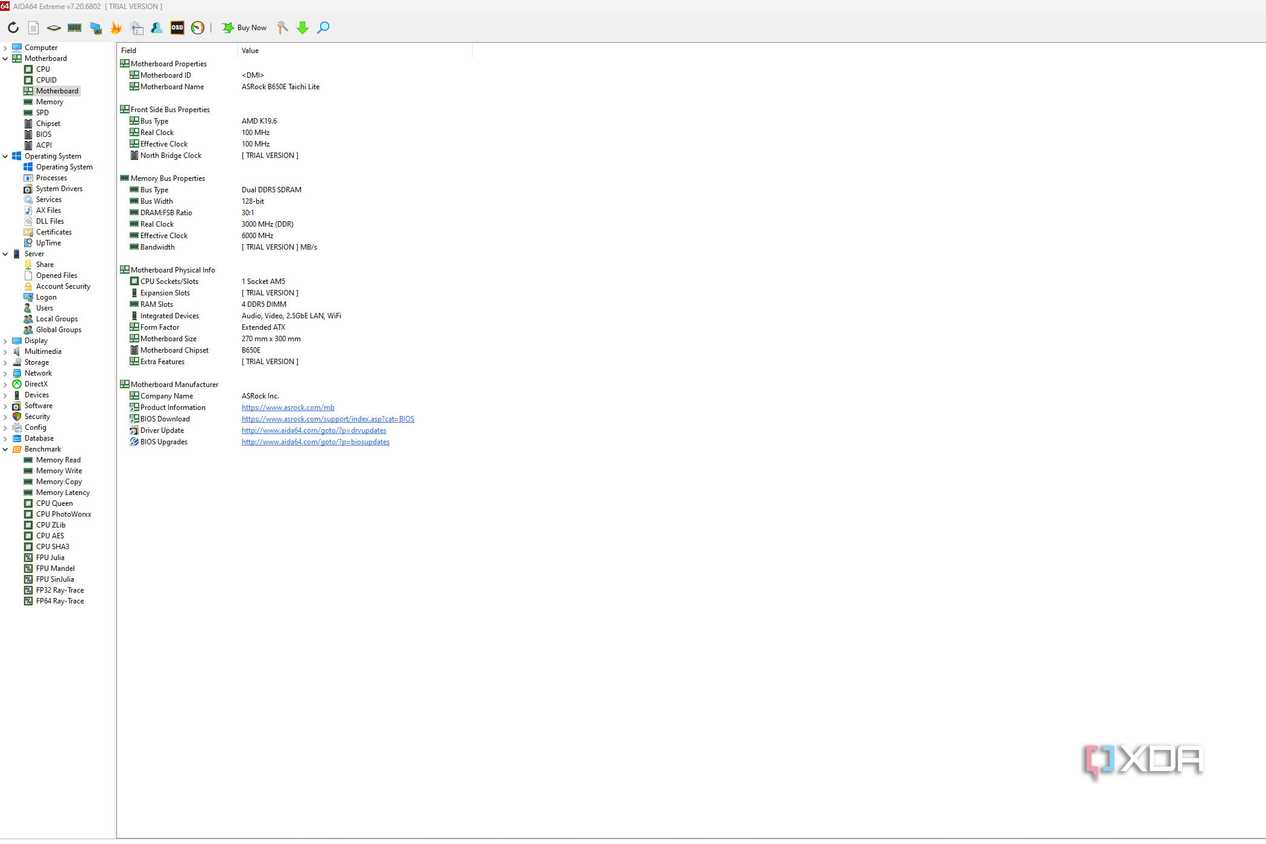Collapse the Motherboard tree category
This screenshot has width=1266, height=844.
[5, 58]
